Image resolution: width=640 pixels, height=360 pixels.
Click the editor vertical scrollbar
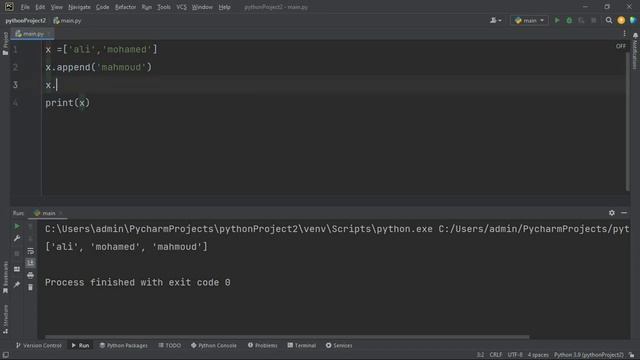pyautogui.click(x=627, y=122)
